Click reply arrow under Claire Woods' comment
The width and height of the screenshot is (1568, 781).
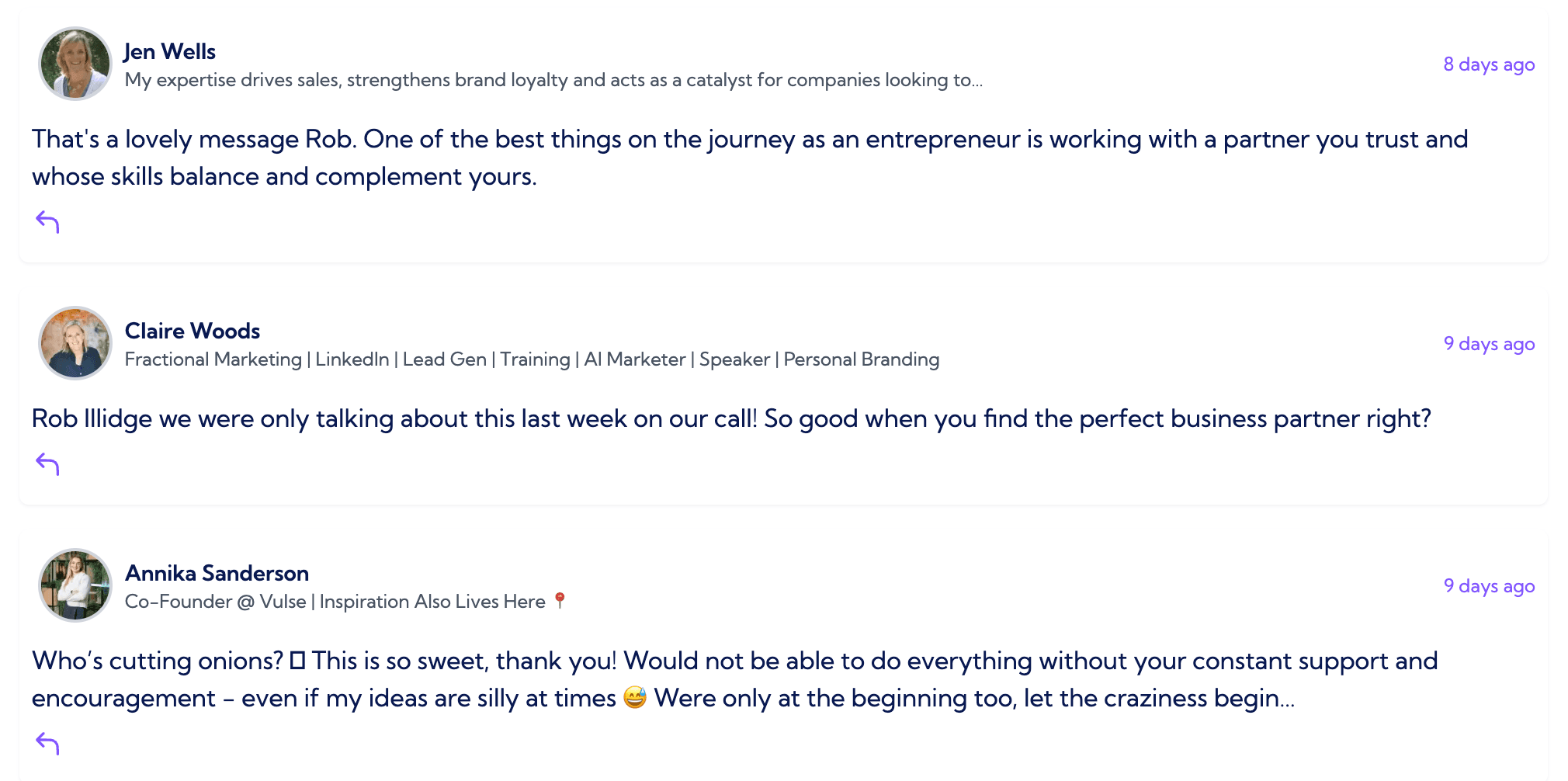click(47, 464)
